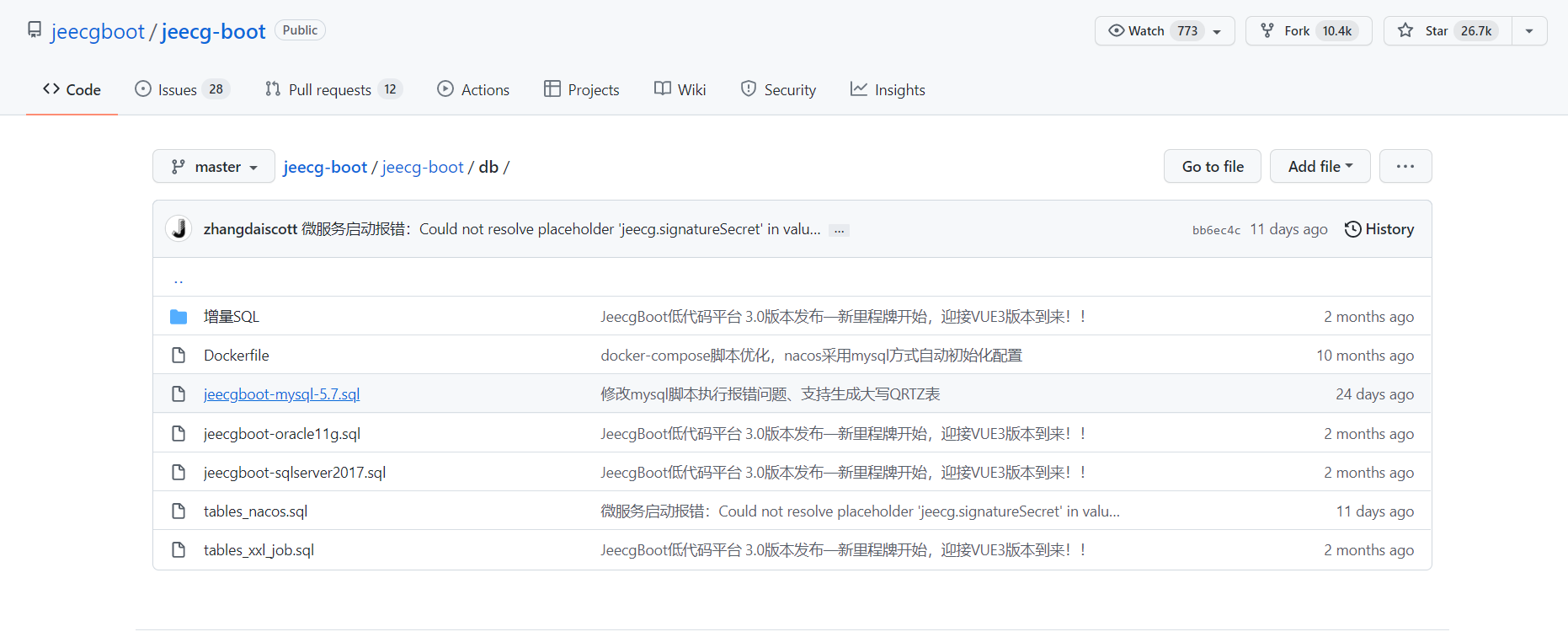This screenshot has width=1568, height=637.
Task: Open the commit History link
Action: 1379,229
